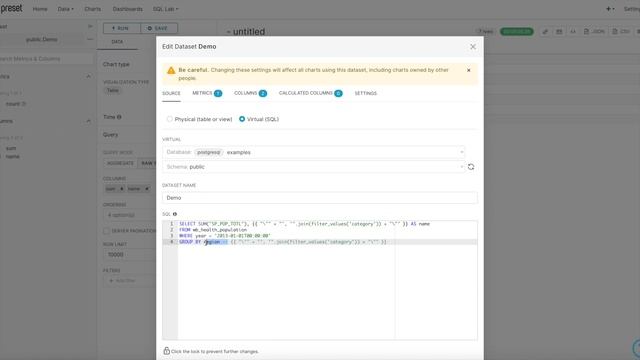Screen dimensions: 640x360
Task: Open the Row Limit 10000 dropdown
Action: click(x=129, y=255)
